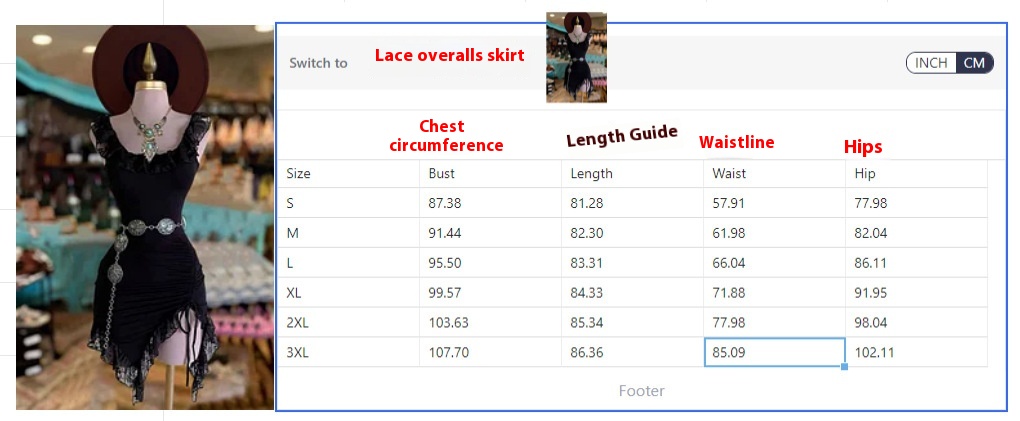Select the Length column header cell
Screen dimensions: 1020x421
[x=632, y=174]
